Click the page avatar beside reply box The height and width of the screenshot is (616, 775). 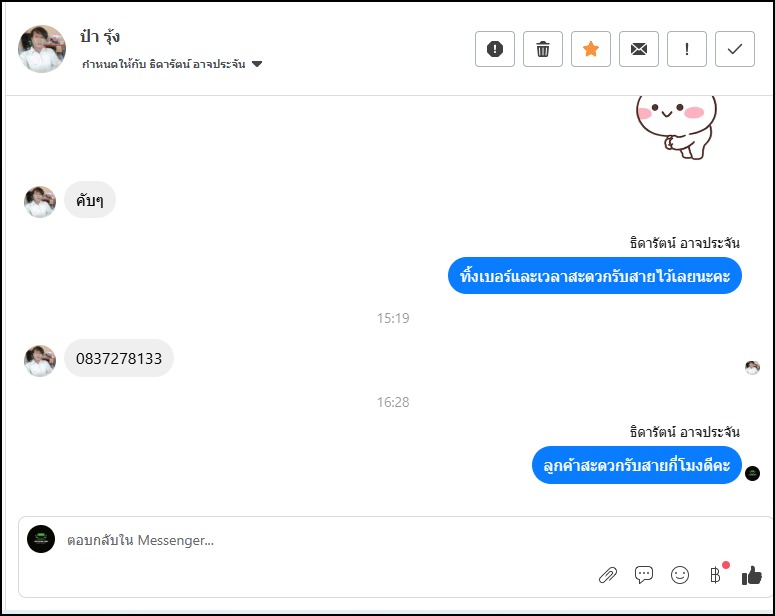coord(41,540)
